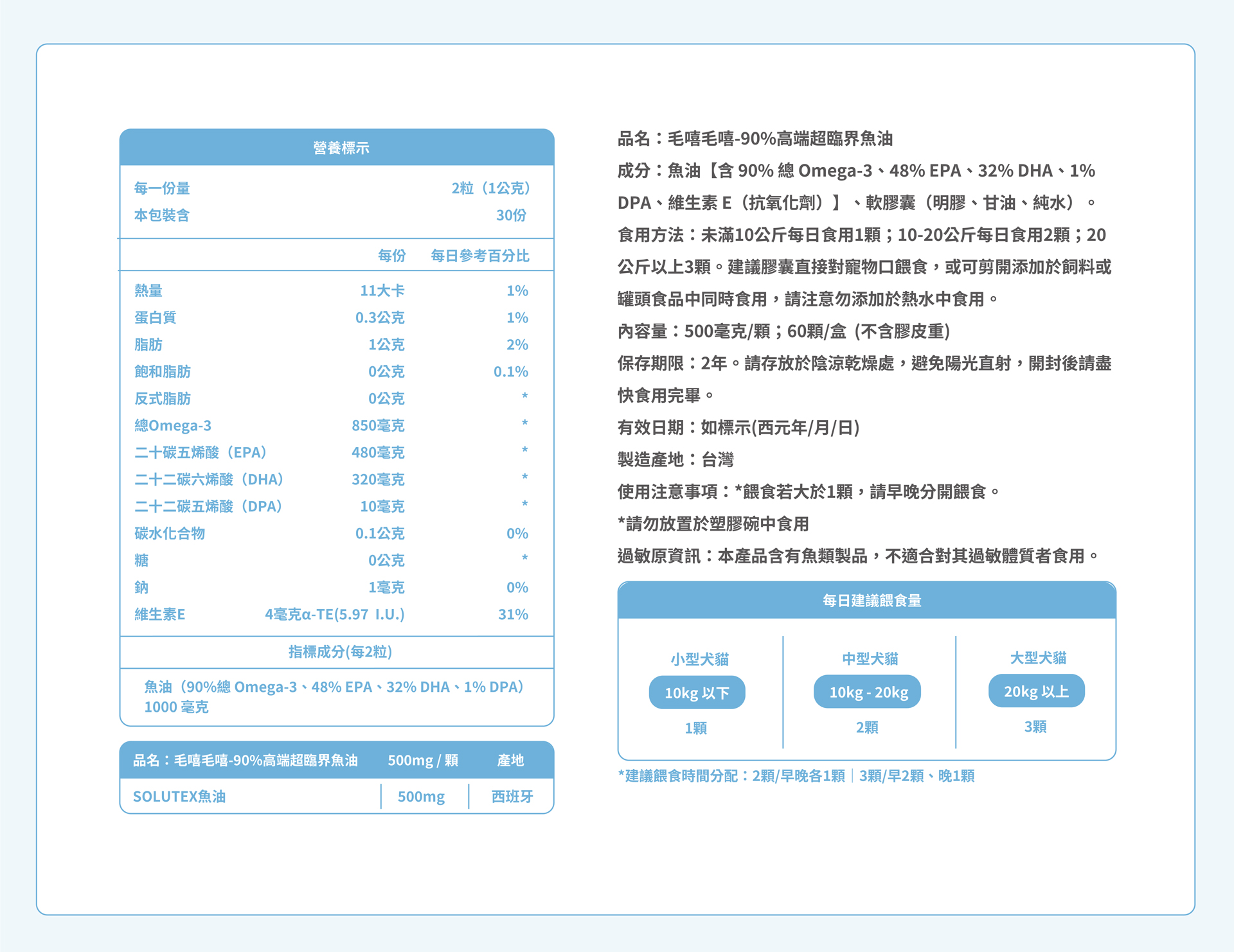Click the 0.3公克 protein value
This screenshot has width=1234, height=952.
coord(380,317)
